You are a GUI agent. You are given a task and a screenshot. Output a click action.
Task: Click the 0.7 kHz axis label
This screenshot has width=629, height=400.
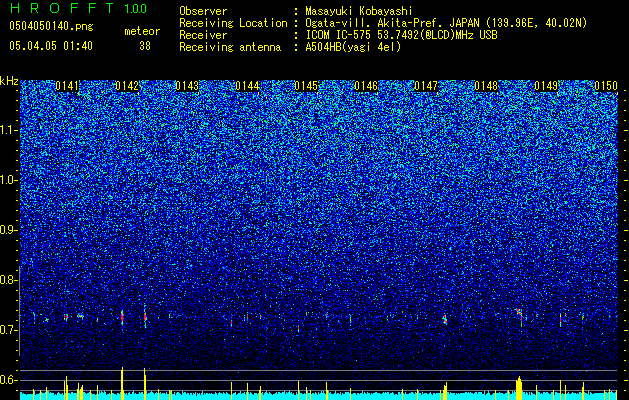(x=8, y=330)
